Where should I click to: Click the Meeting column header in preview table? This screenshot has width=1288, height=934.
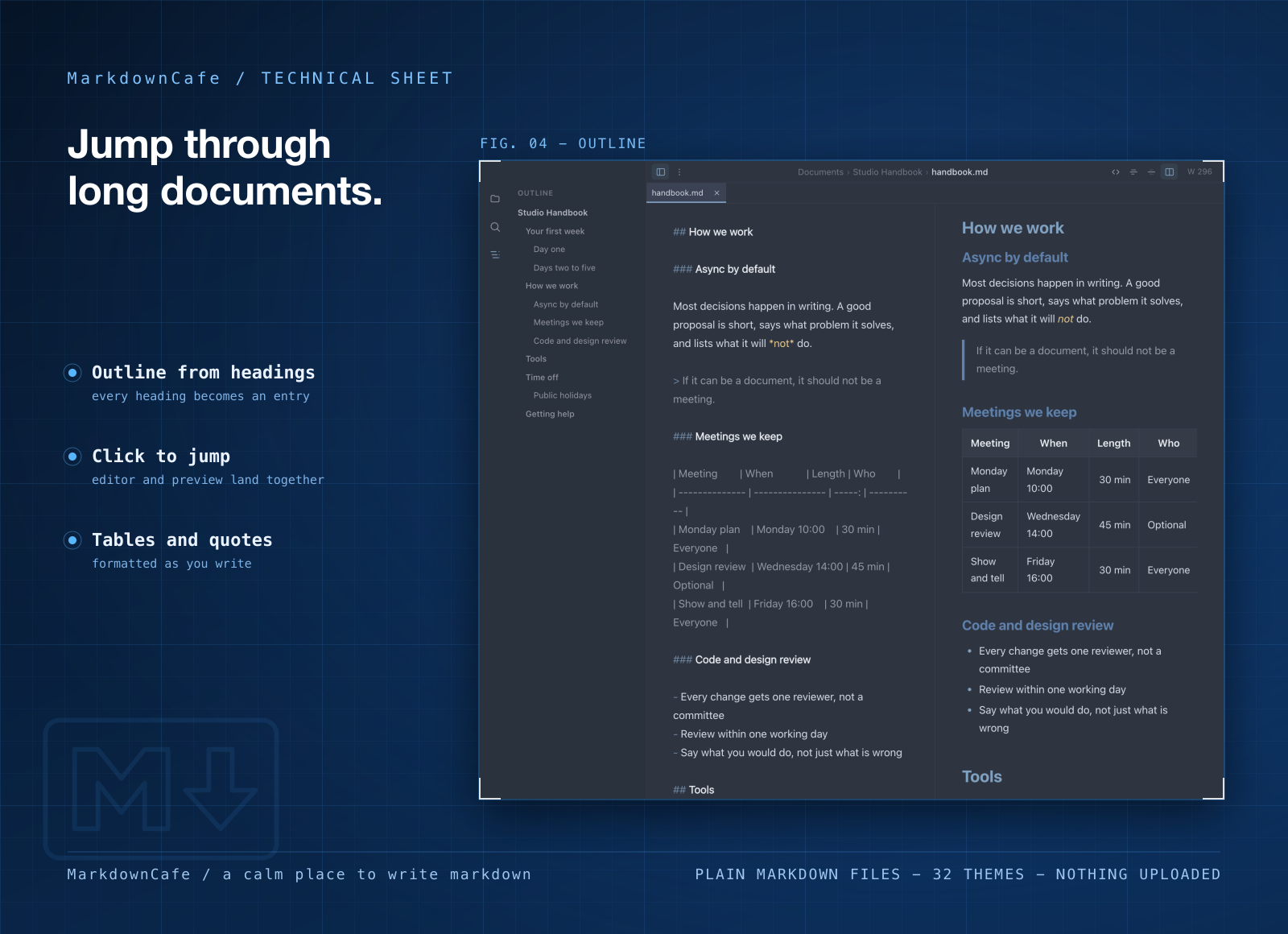click(990, 444)
